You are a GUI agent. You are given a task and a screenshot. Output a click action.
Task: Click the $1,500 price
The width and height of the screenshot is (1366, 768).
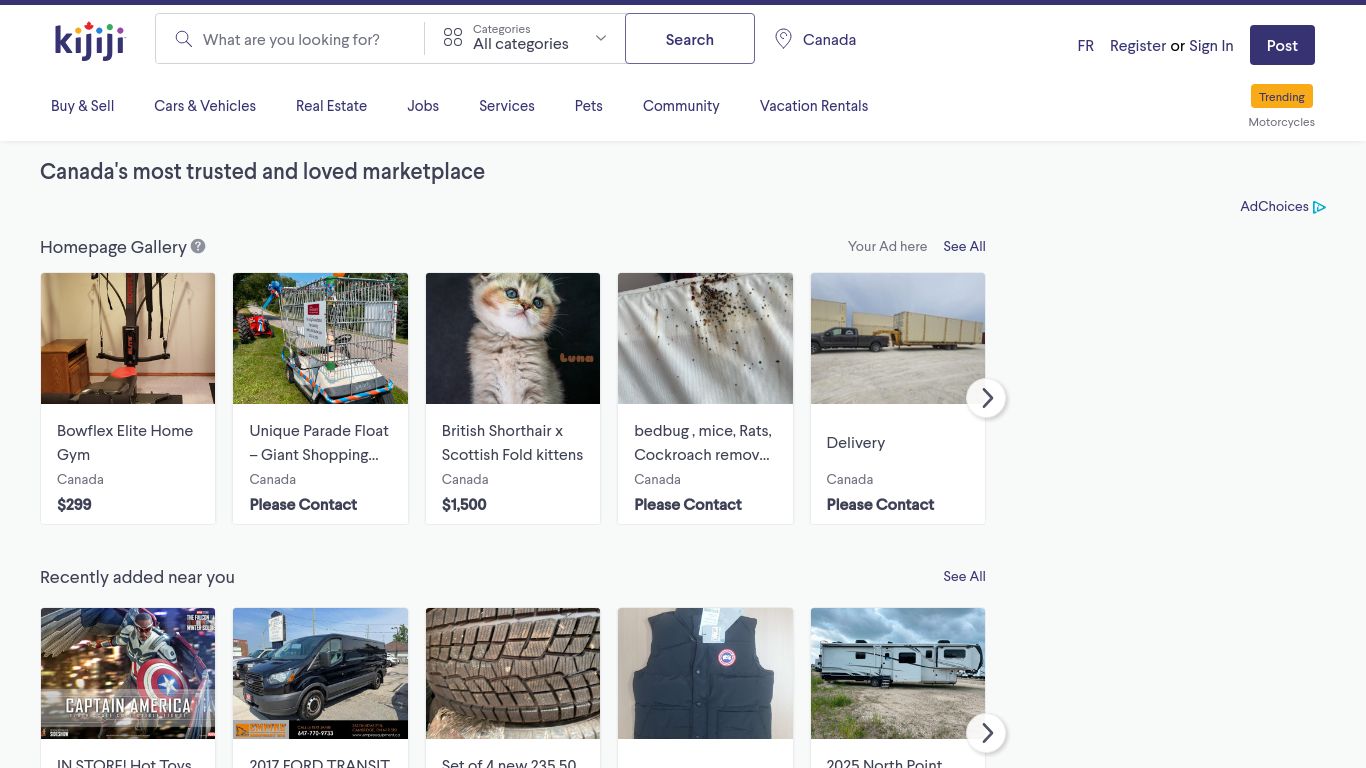pyautogui.click(x=464, y=505)
